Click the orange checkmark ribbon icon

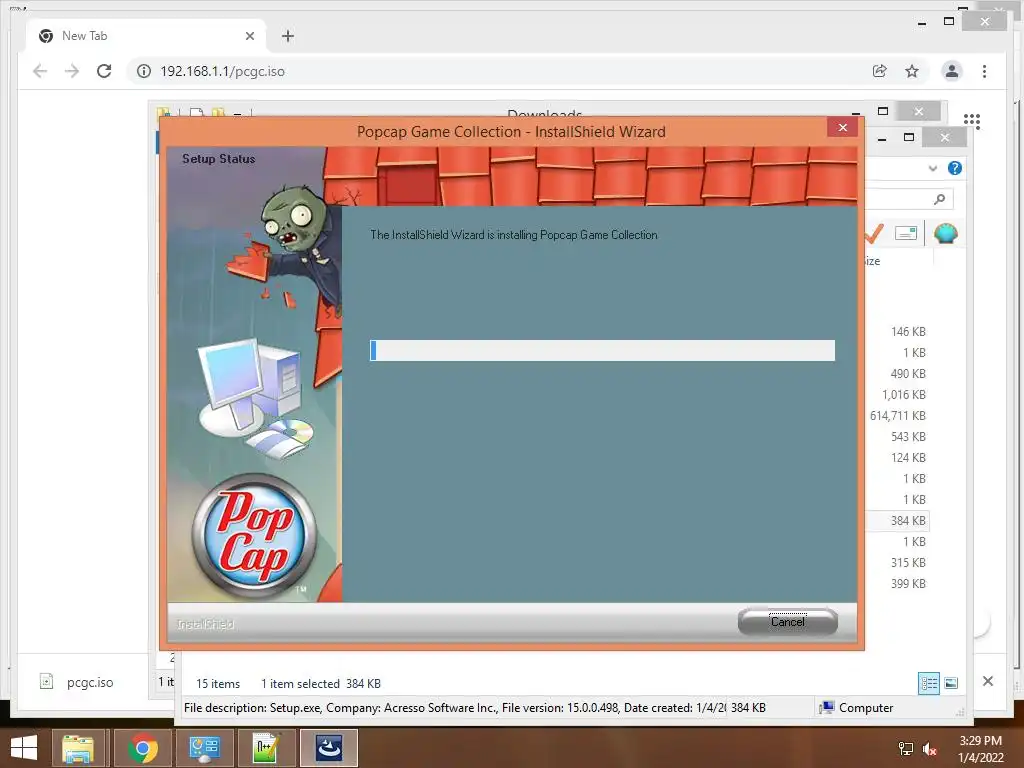point(873,232)
